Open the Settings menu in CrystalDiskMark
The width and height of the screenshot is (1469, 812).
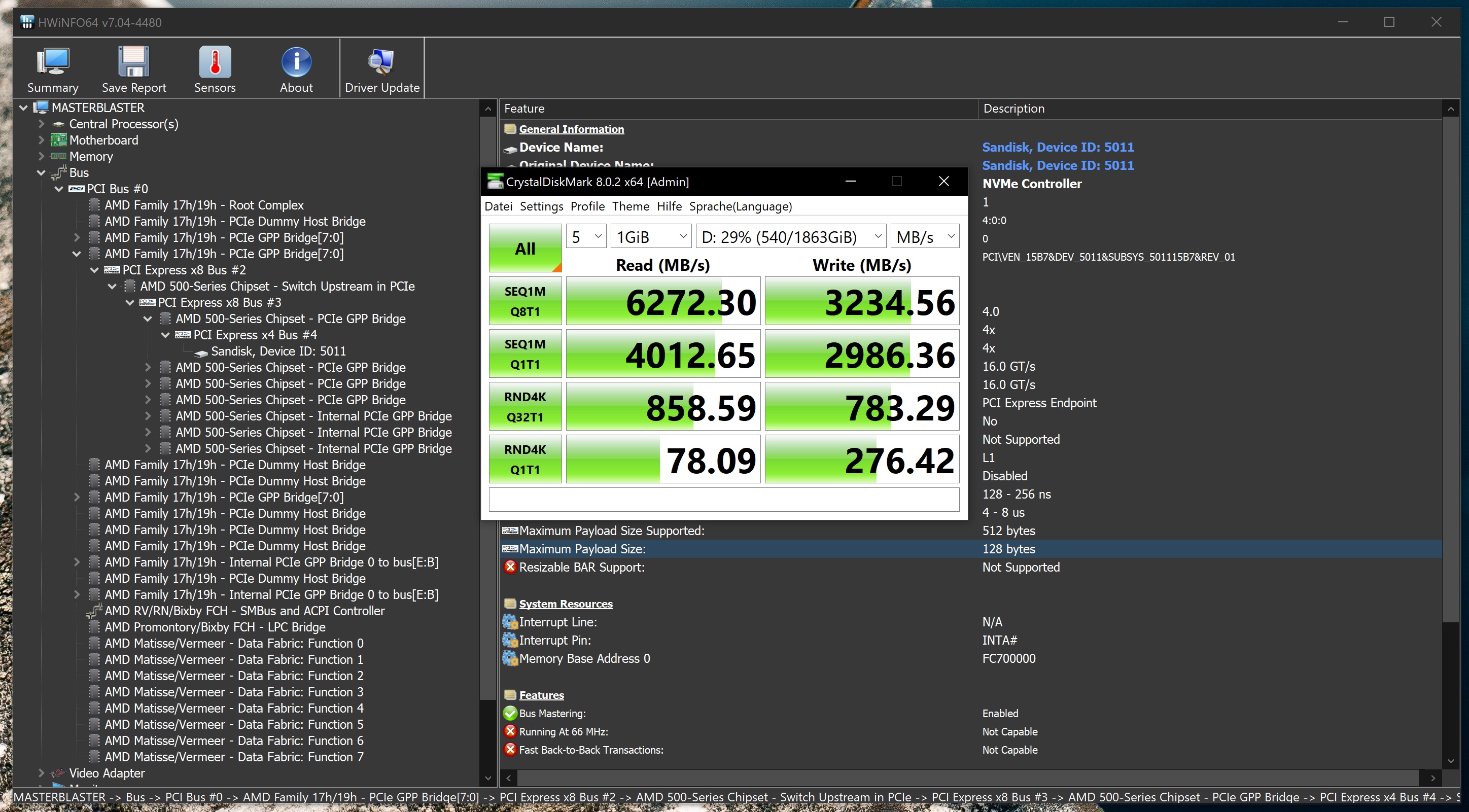click(x=541, y=206)
